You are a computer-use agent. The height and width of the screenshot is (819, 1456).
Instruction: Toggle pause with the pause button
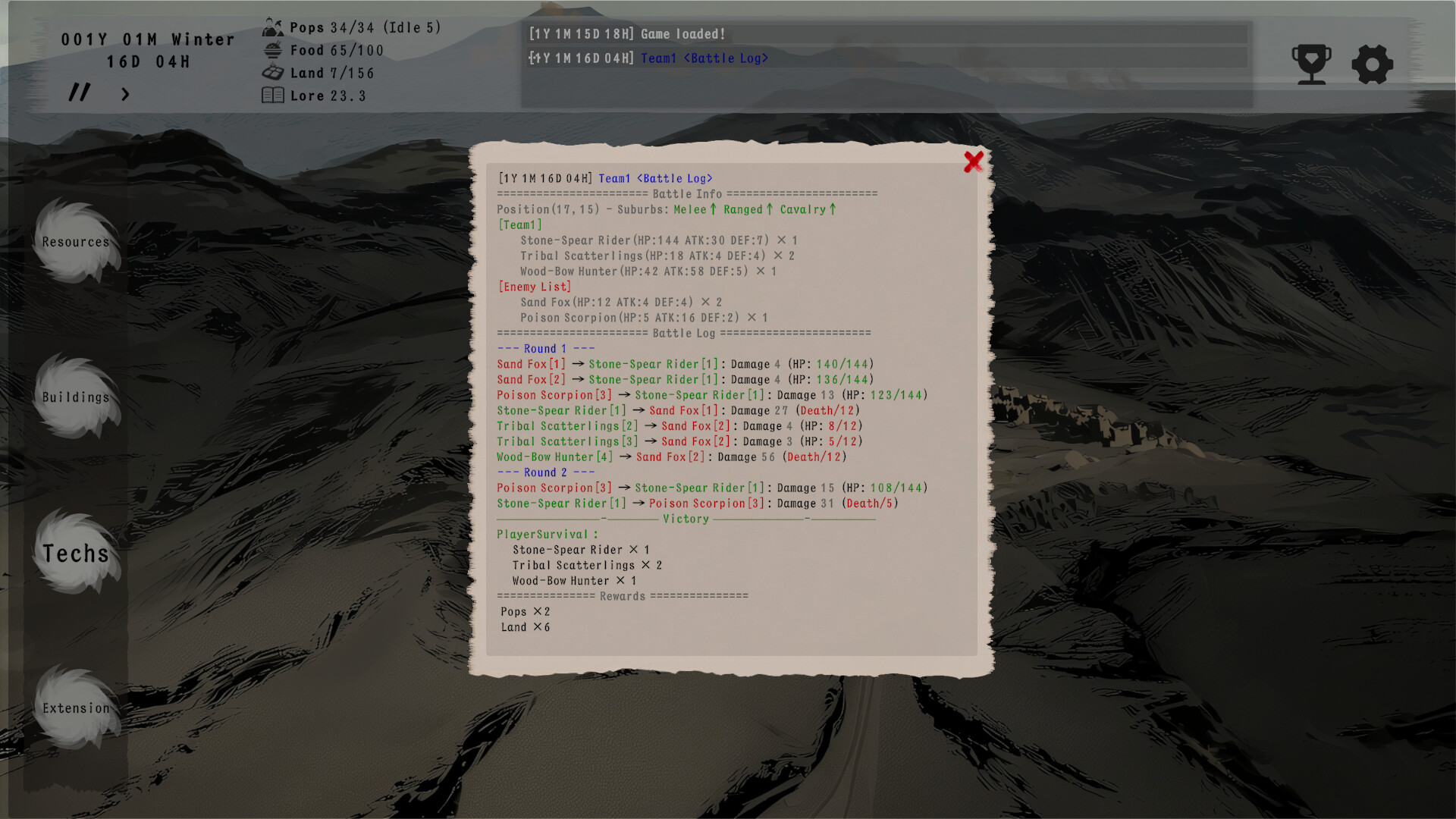79,93
